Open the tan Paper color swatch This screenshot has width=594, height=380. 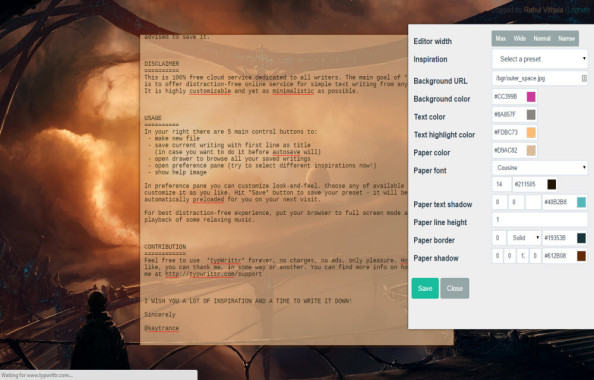tap(531, 150)
